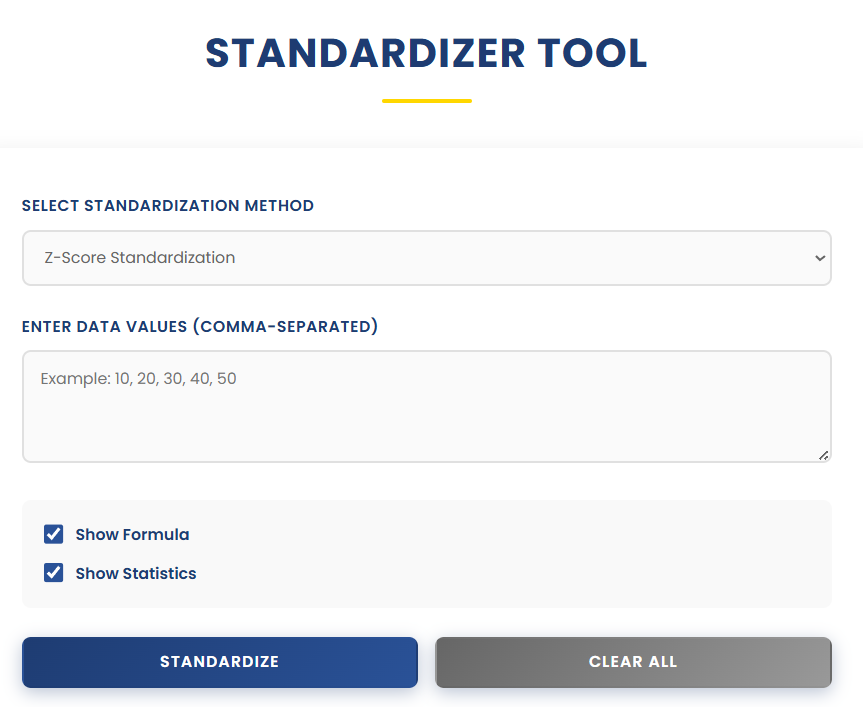
Task: Click the yellow divider under the title
Action: pyautogui.click(x=427, y=101)
